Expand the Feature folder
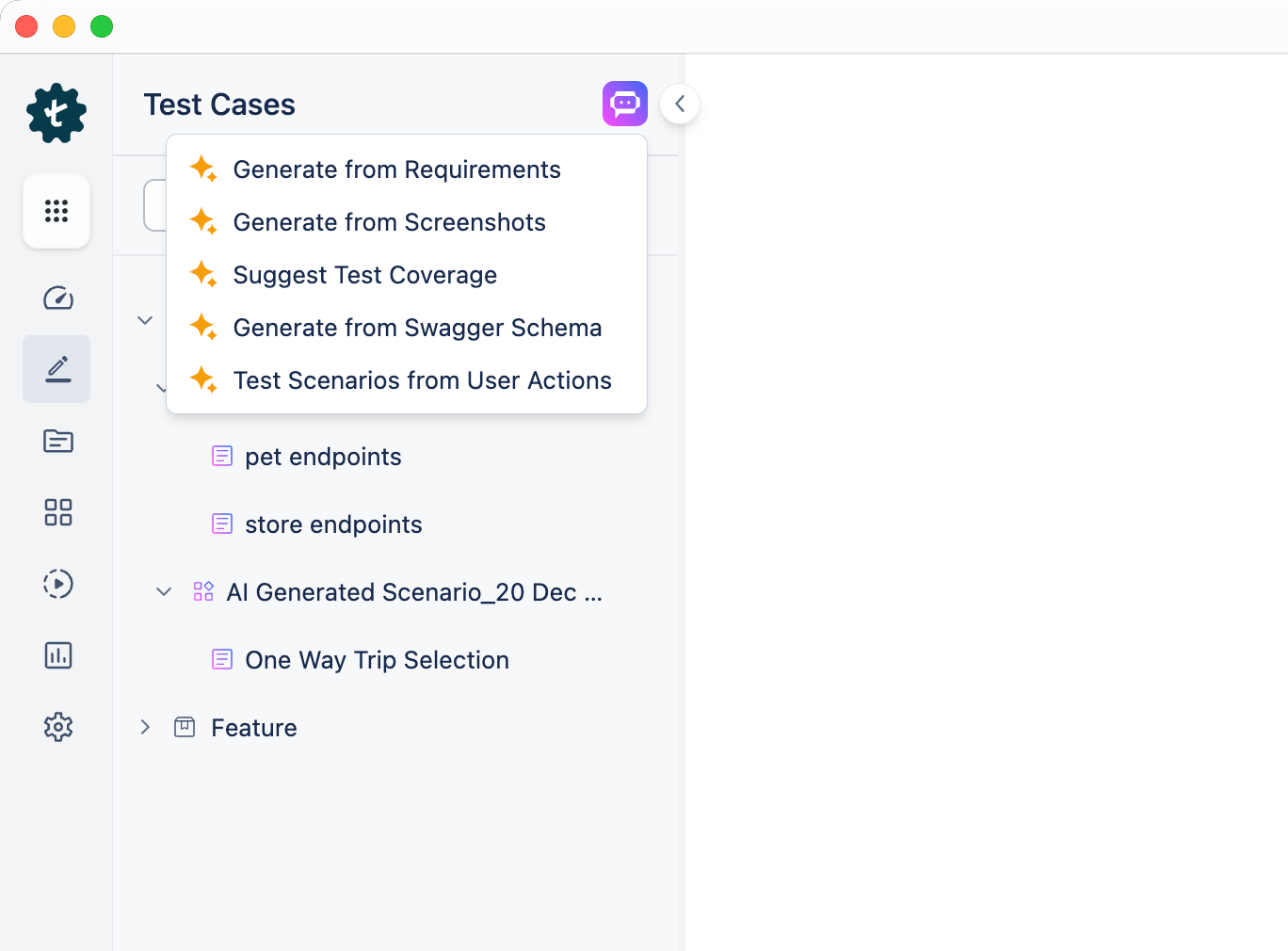Image resolution: width=1288 pixels, height=951 pixels. coord(145,728)
